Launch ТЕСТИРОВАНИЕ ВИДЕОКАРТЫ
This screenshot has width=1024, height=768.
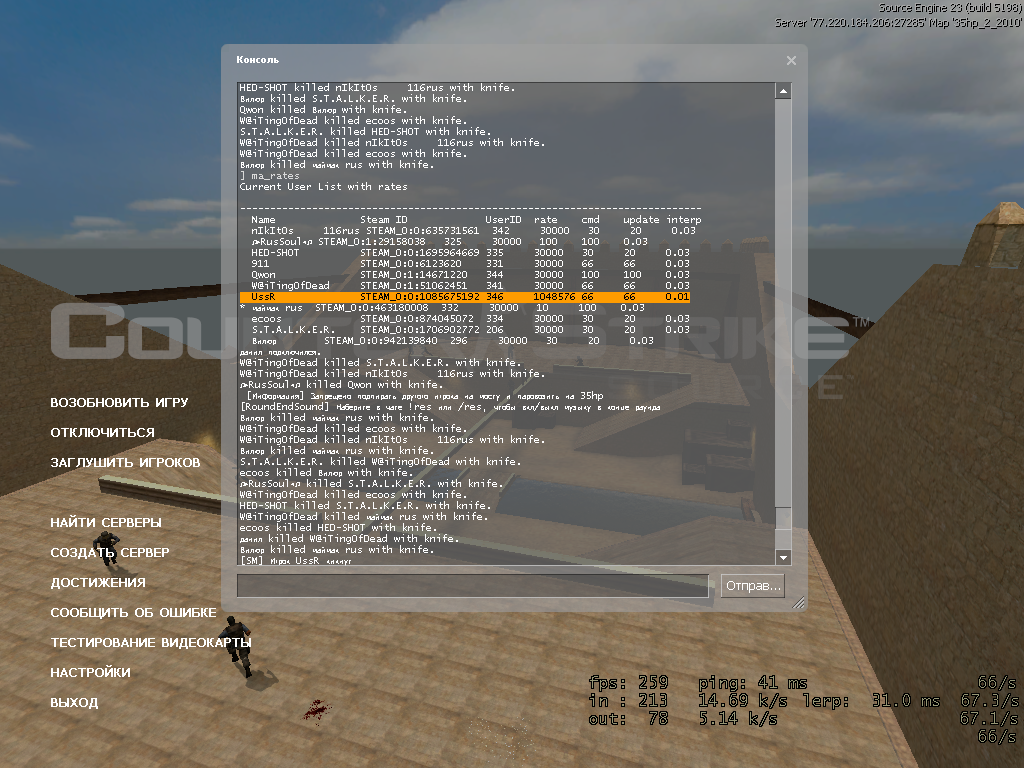click(151, 643)
